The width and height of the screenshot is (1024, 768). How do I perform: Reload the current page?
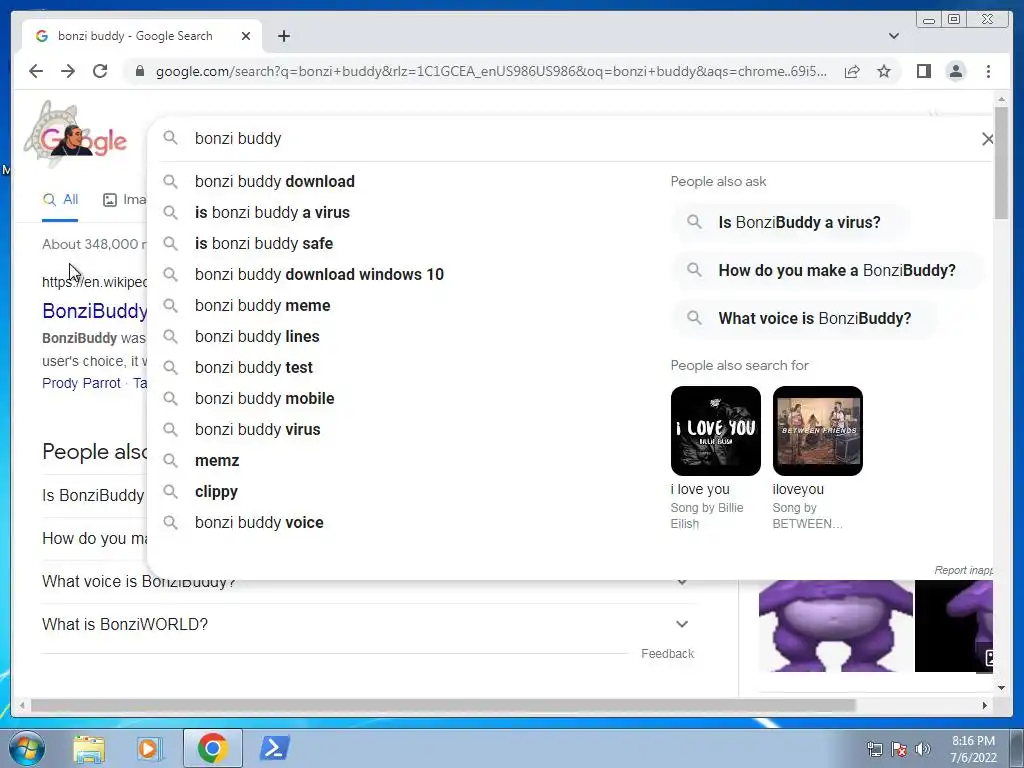tap(100, 71)
